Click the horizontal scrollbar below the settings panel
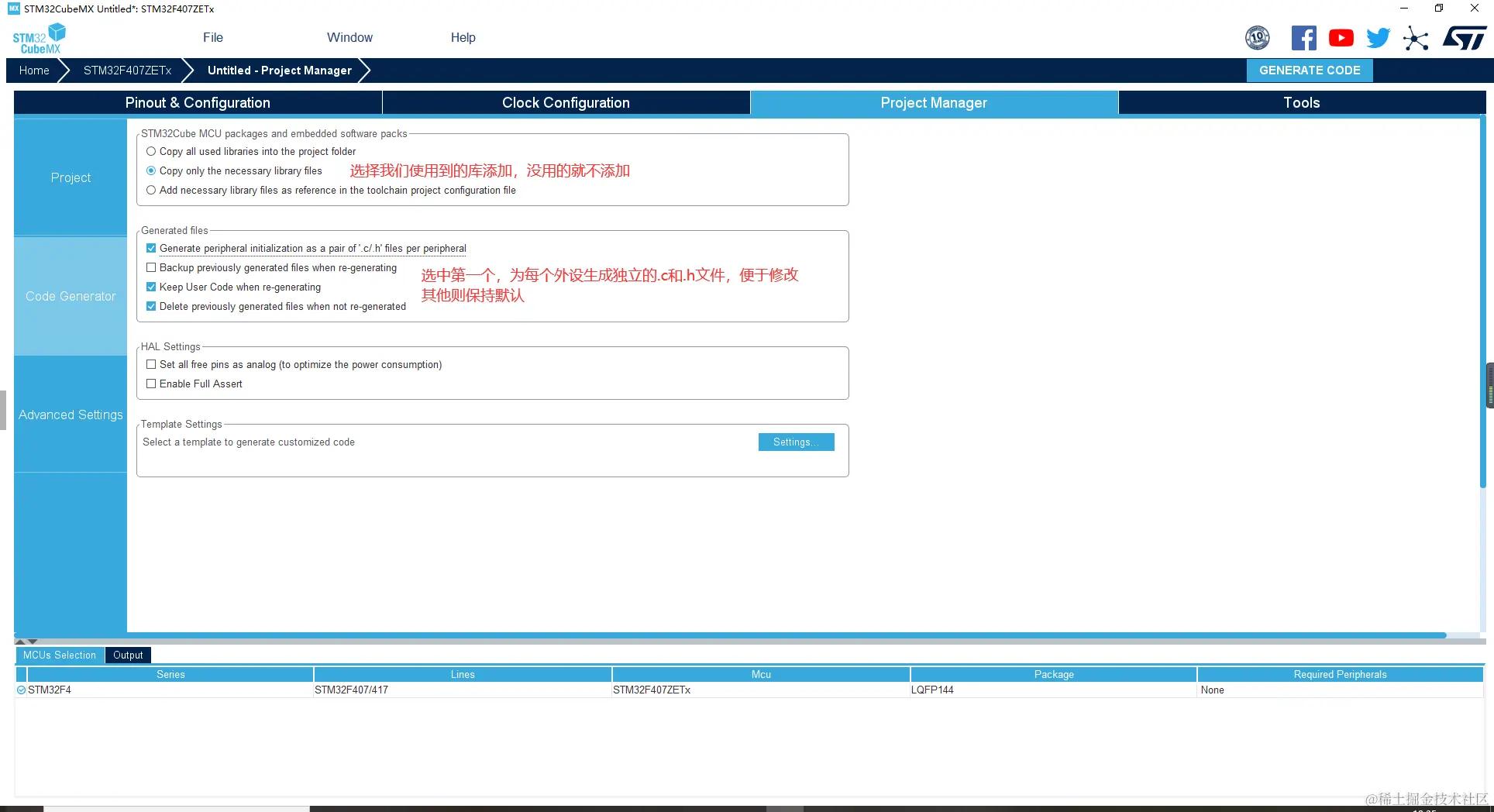Screen dimensions: 1494x812 coord(731,635)
